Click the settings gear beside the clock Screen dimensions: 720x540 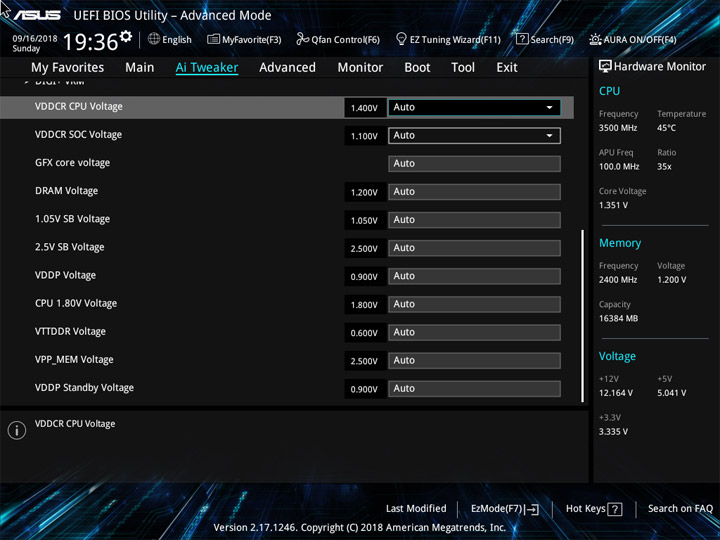point(125,35)
